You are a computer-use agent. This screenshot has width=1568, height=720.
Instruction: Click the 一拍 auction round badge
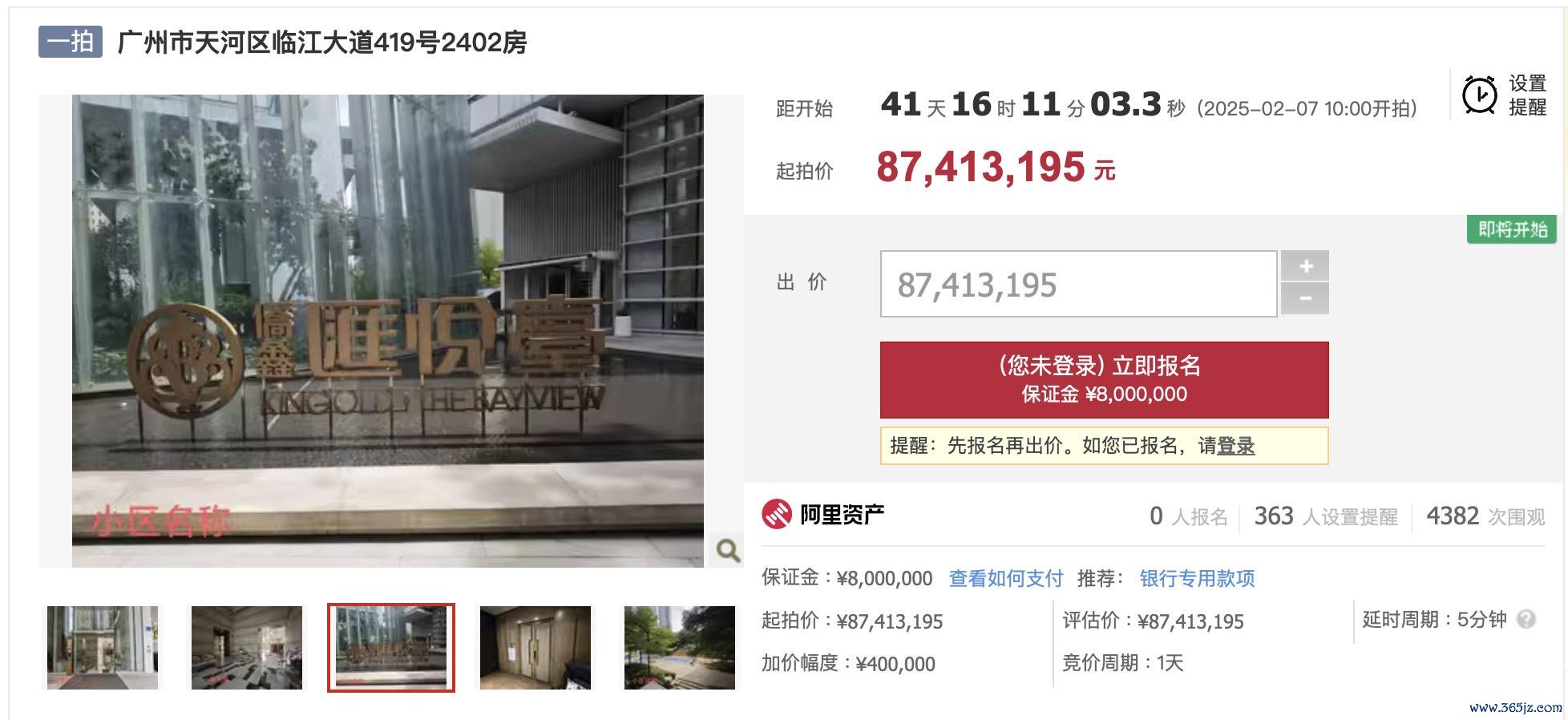[x=71, y=42]
